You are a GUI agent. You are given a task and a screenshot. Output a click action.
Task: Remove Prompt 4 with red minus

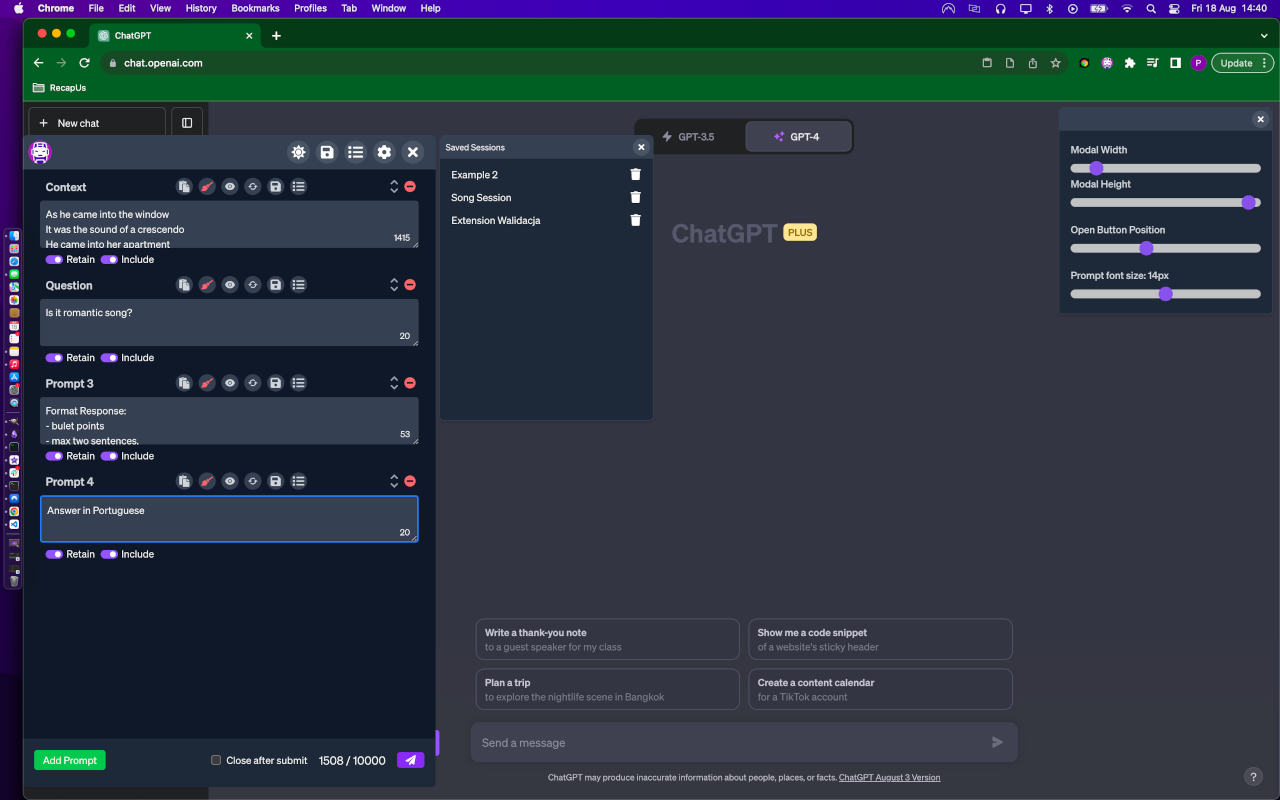point(410,481)
